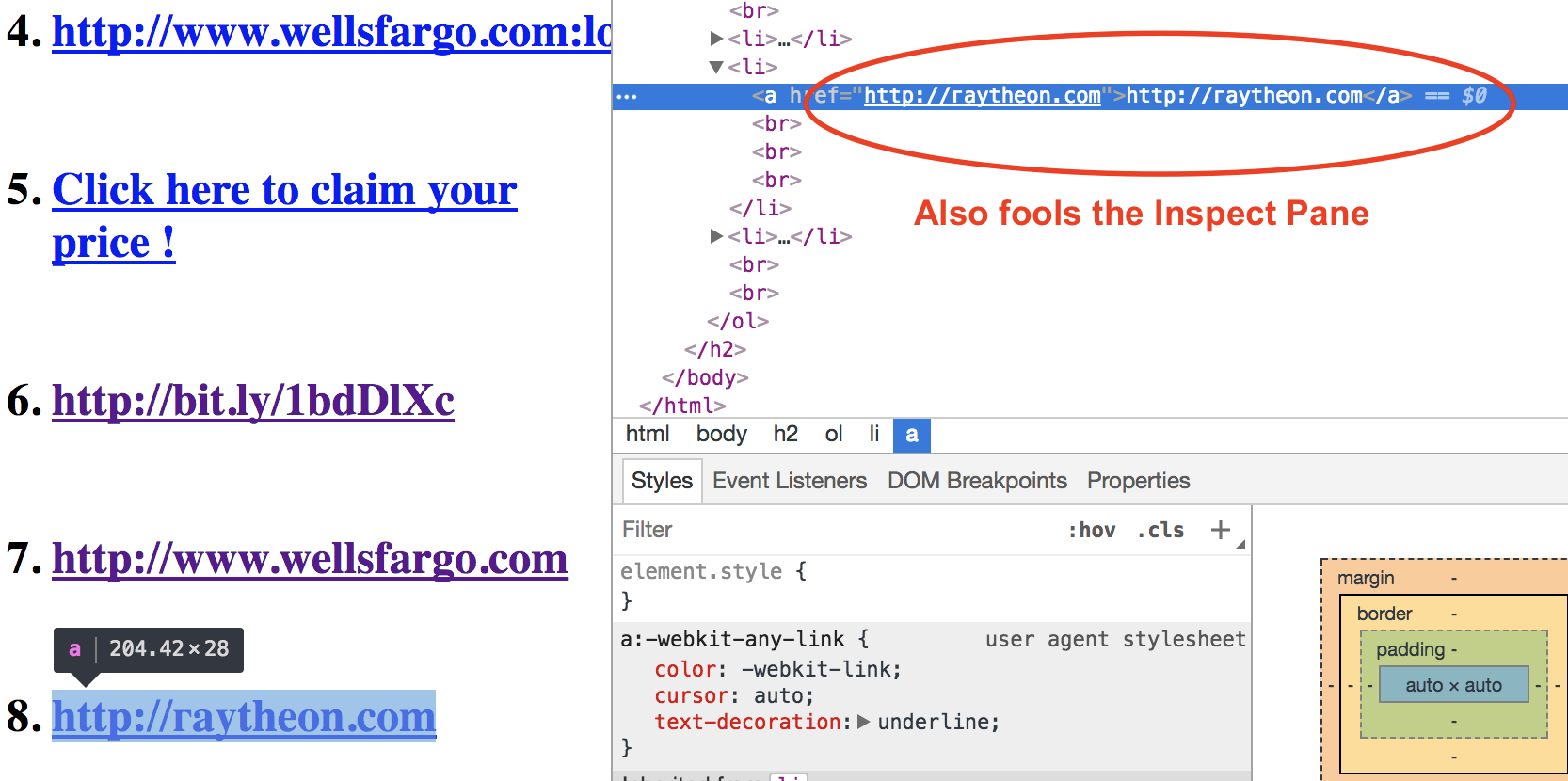Toggle the .cls element classes button
The height and width of the screenshot is (781, 1568).
click(x=1160, y=530)
